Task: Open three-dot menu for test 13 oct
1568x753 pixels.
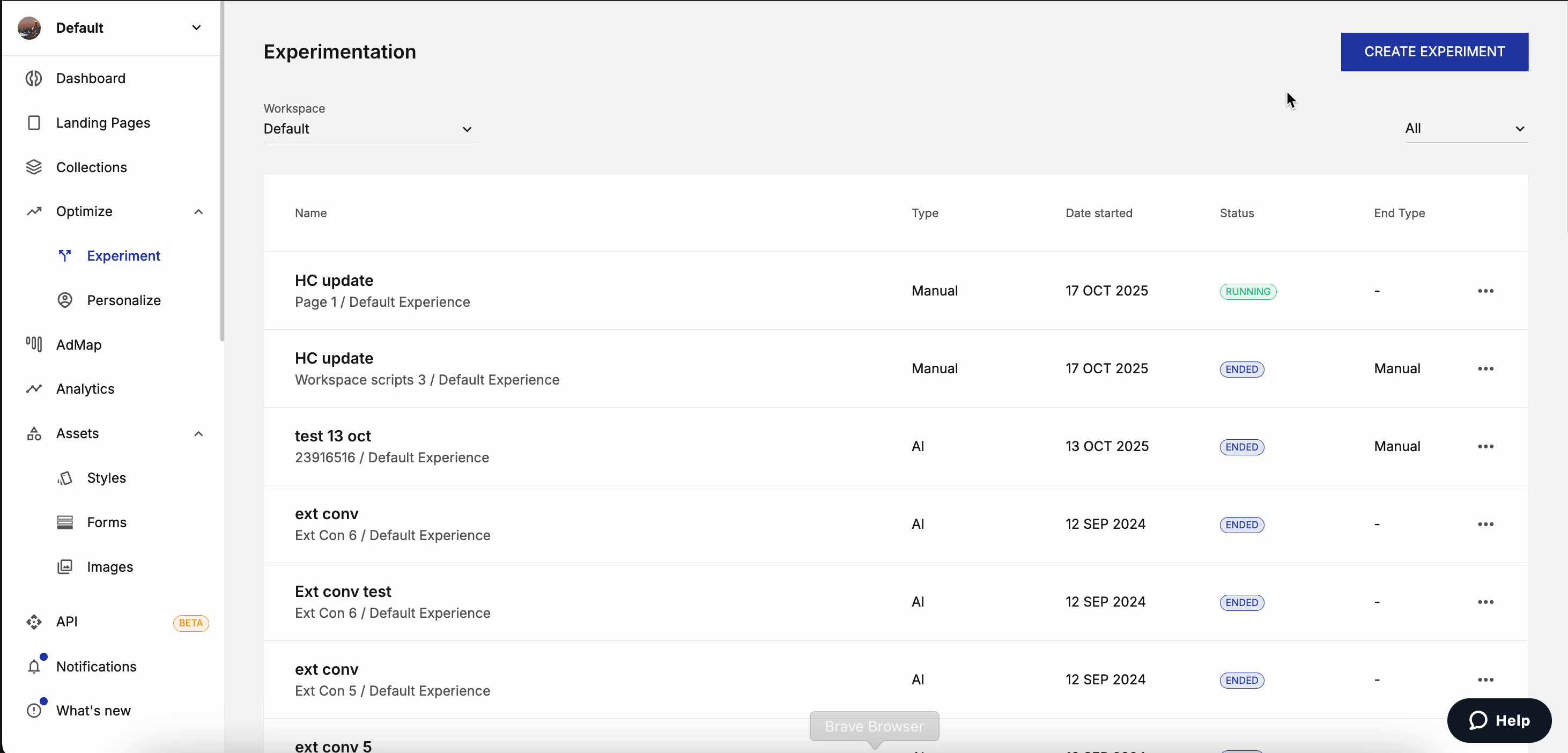Action: click(x=1485, y=447)
